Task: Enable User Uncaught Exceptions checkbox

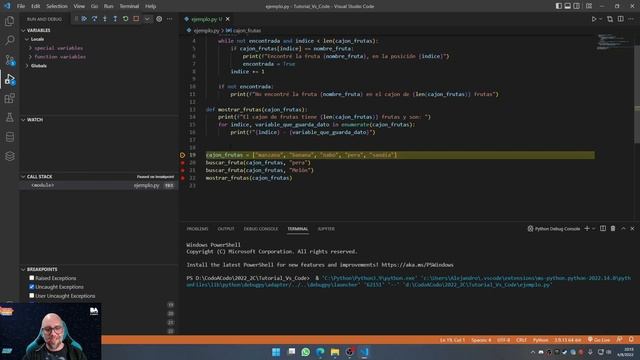Action: pyautogui.click(x=31, y=296)
